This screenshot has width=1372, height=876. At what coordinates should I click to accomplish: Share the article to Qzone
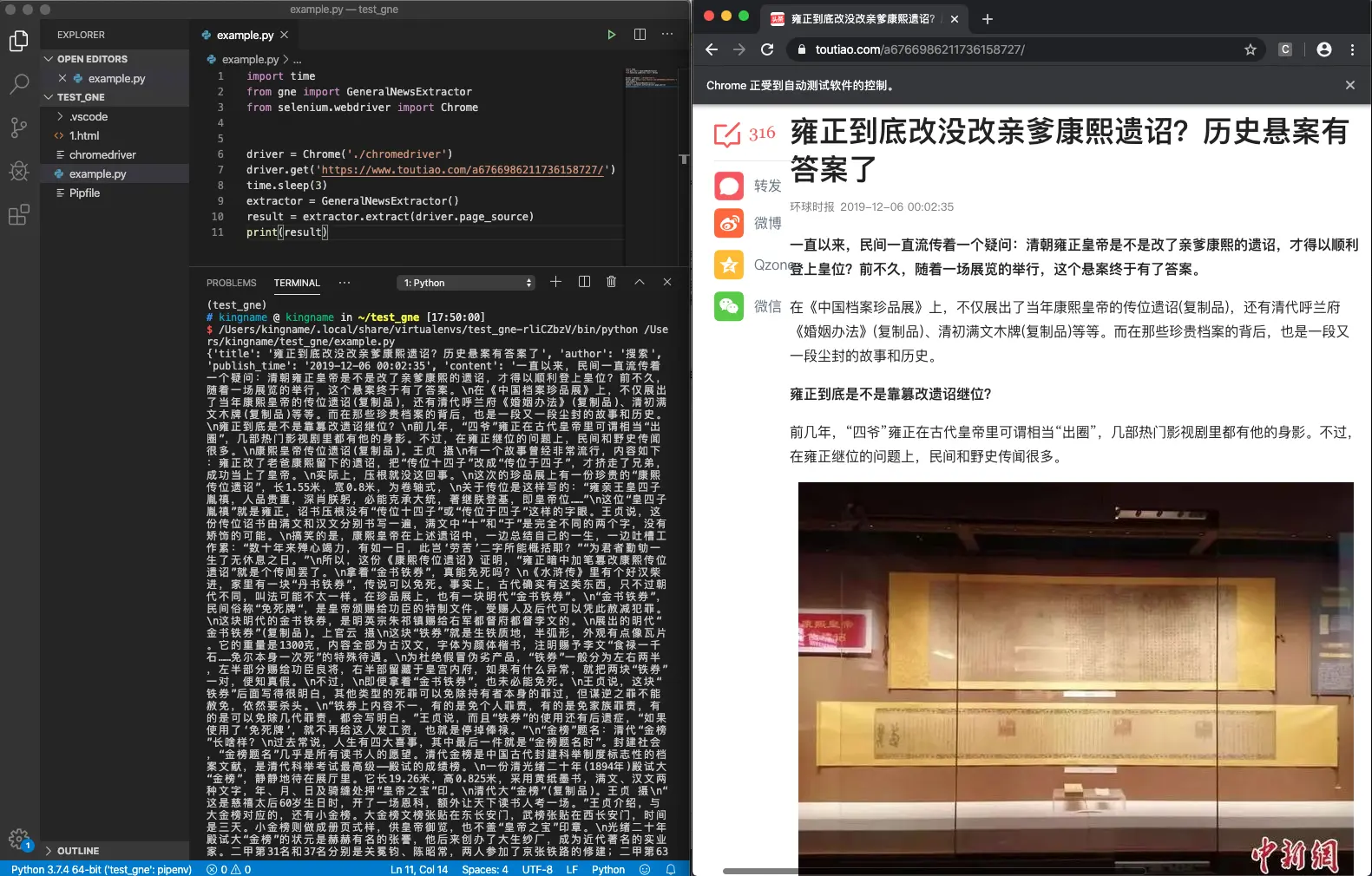point(752,265)
